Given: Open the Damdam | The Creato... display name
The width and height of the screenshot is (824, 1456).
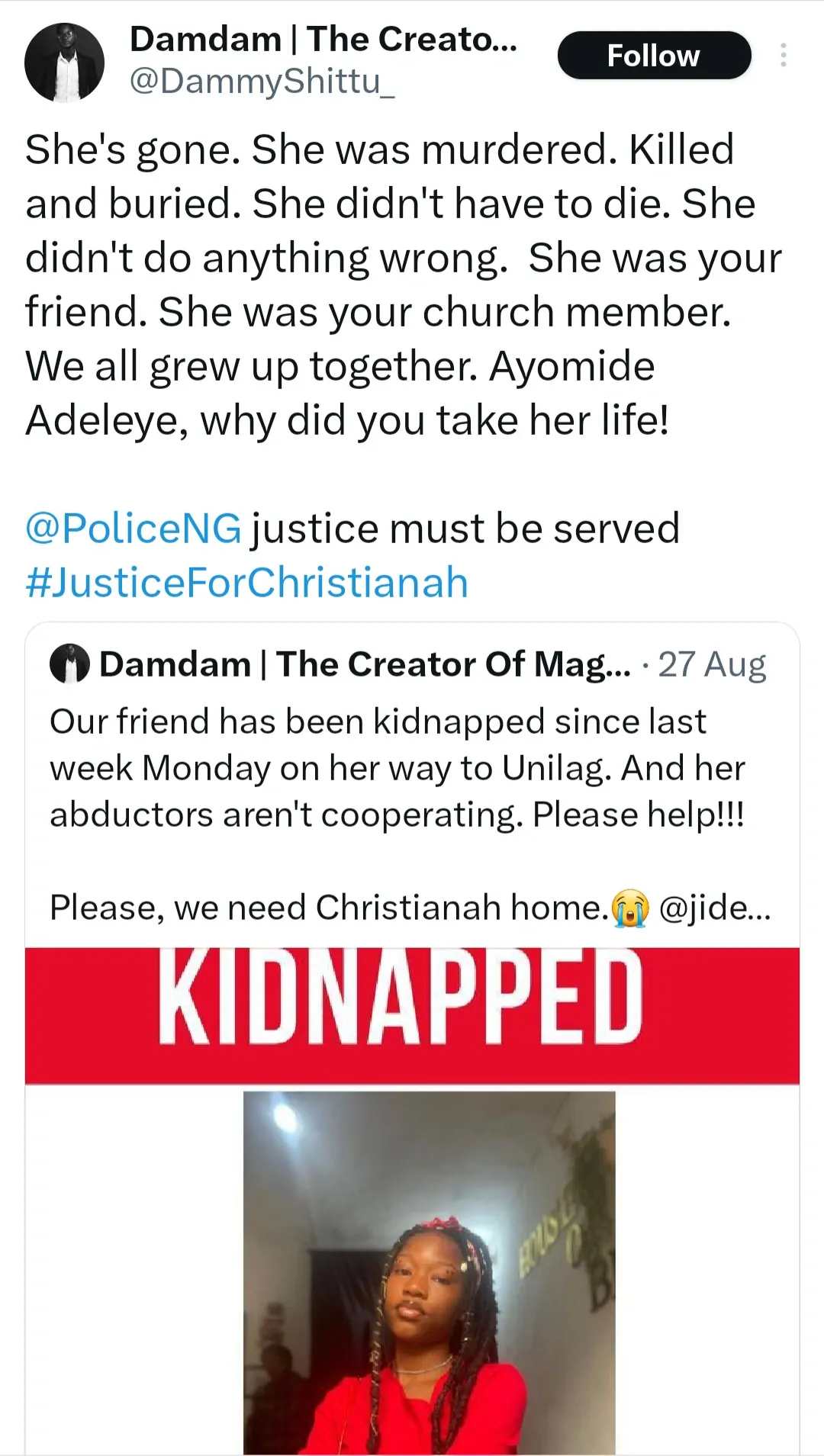Looking at the screenshot, I should tap(323, 39).
